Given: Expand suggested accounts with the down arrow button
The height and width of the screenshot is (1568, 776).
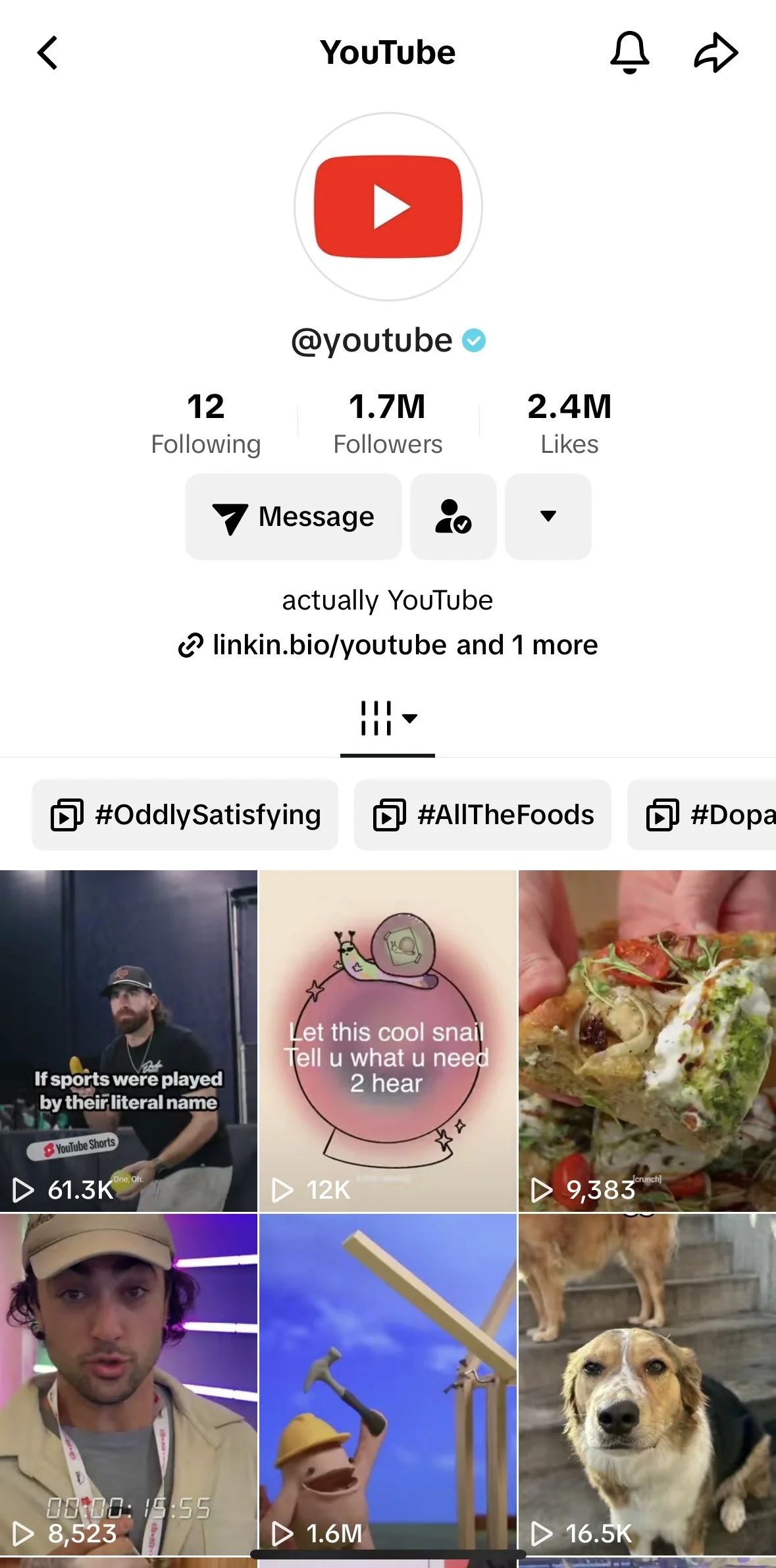Looking at the screenshot, I should pyautogui.click(x=548, y=517).
